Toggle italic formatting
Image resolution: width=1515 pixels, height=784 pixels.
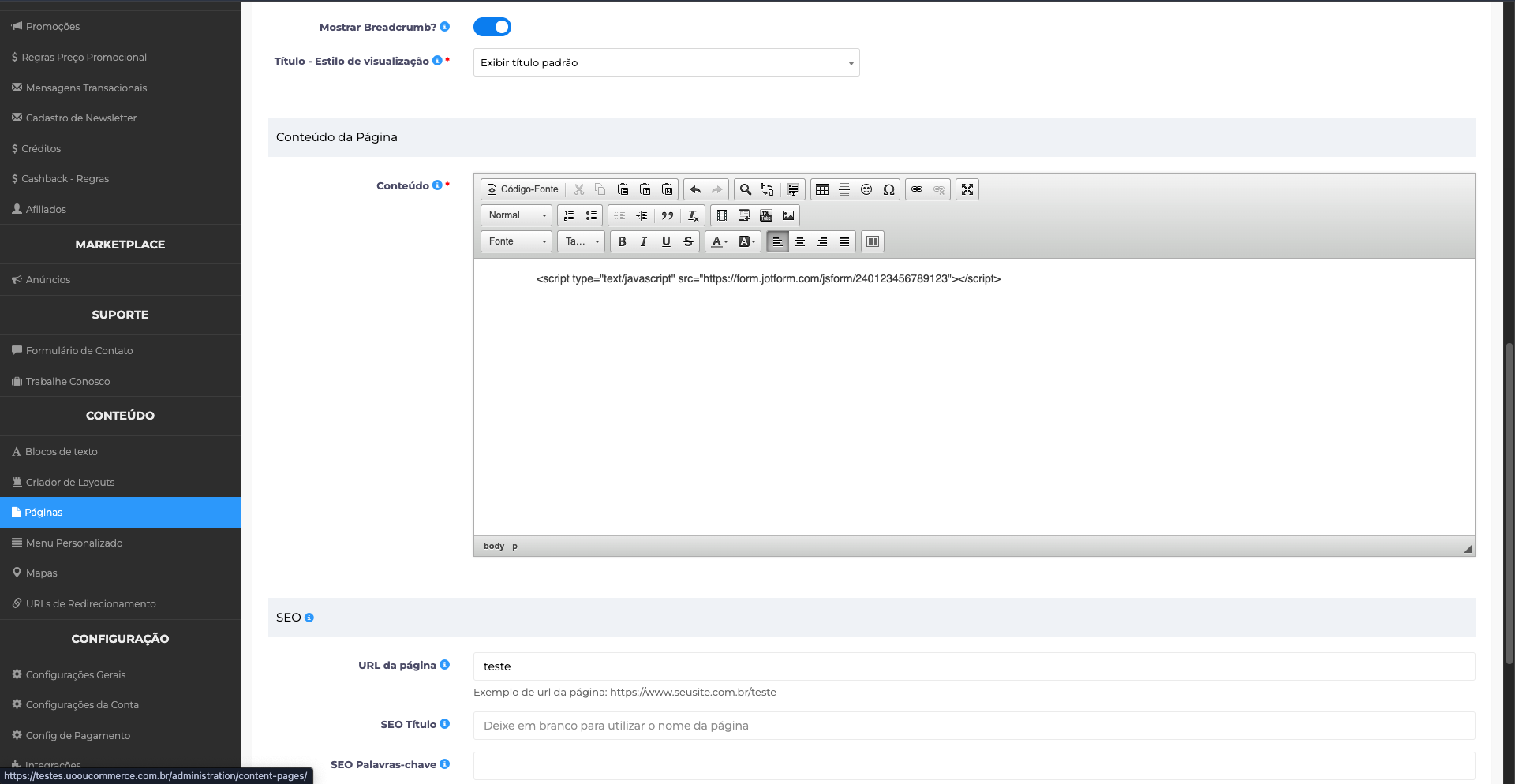pyautogui.click(x=644, y=241)
